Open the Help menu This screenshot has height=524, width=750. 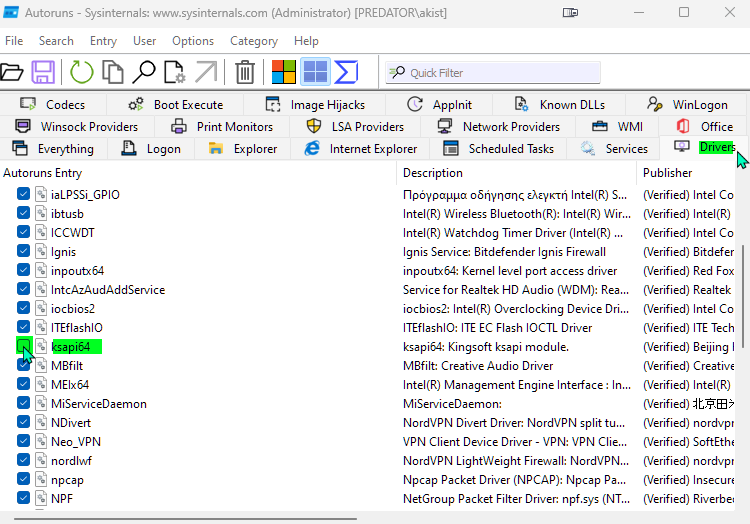[x=306, y=41]
